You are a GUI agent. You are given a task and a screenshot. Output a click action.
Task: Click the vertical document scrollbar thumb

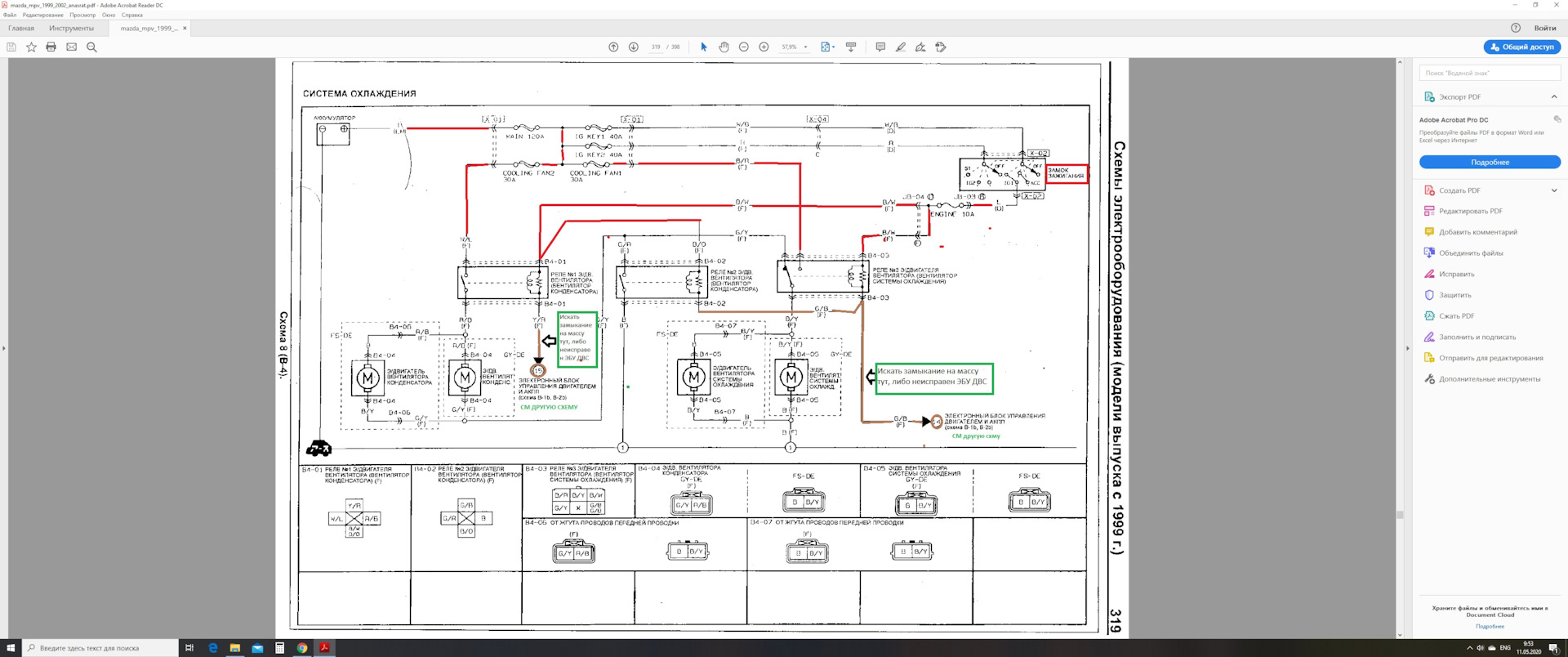pos(1400,516)
